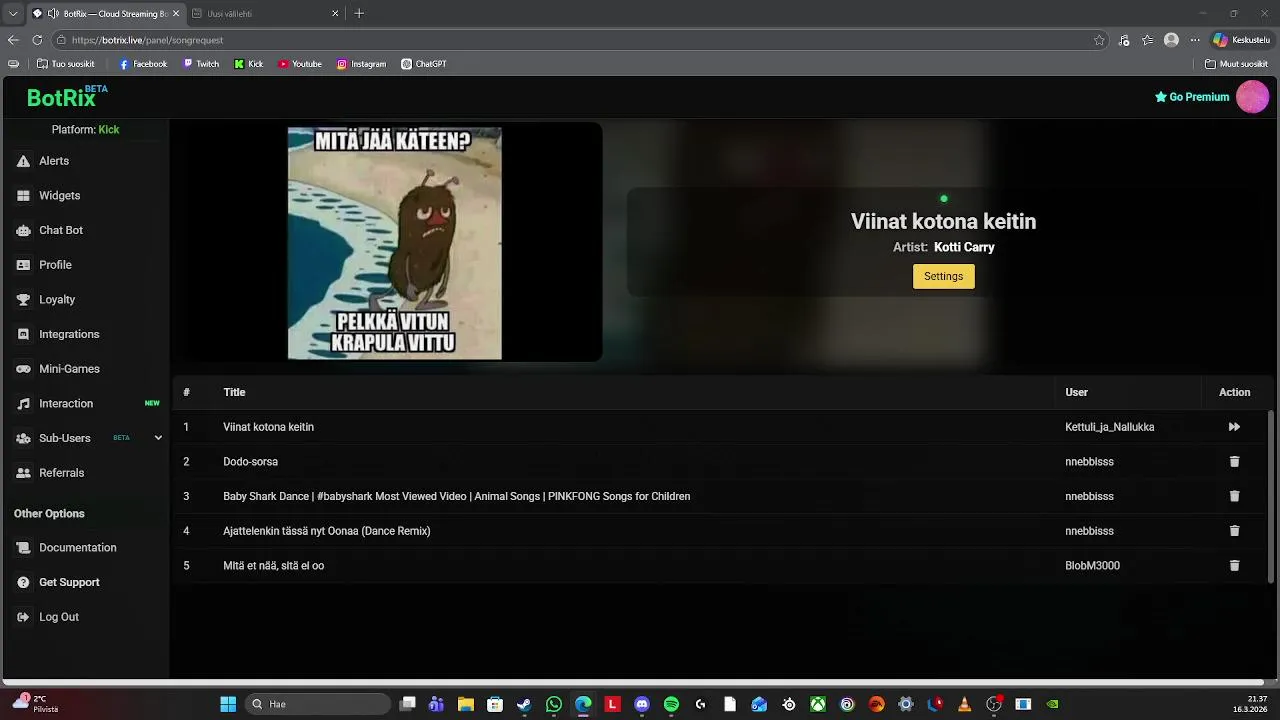Click the browser address bar
Image resolution: width=1280 pixels, height=720 pixels.
coord(580,40)
